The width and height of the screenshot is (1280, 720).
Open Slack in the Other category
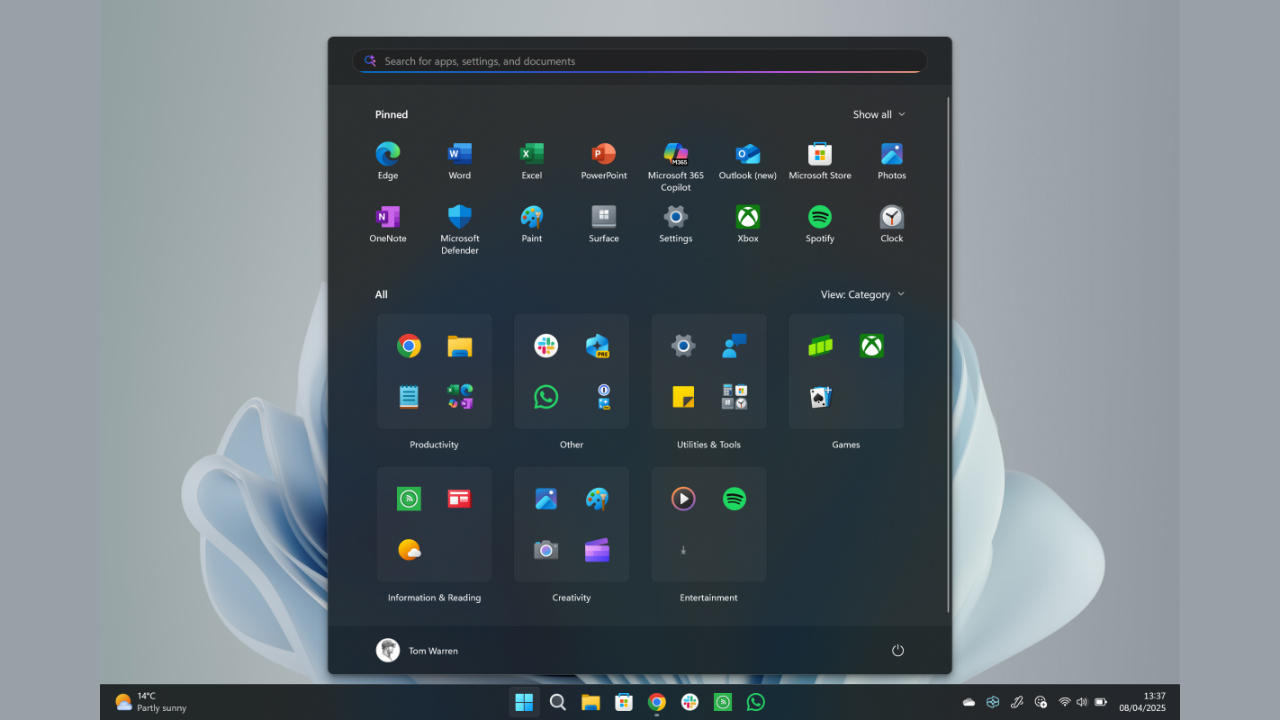point(546,346)
